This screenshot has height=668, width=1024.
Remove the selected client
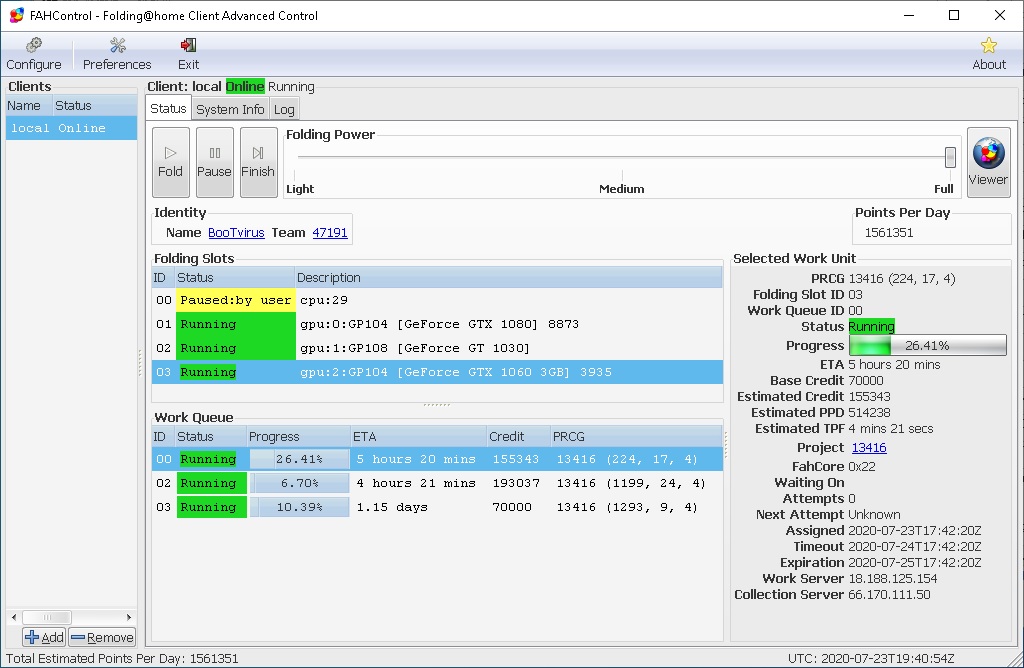coord(101,637)
